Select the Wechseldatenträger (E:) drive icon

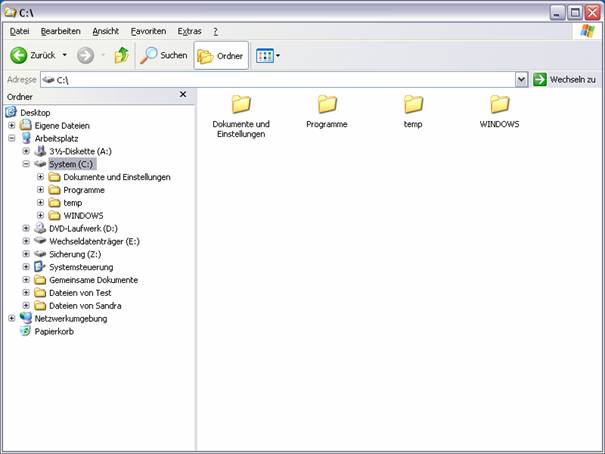tap(40, 241)
